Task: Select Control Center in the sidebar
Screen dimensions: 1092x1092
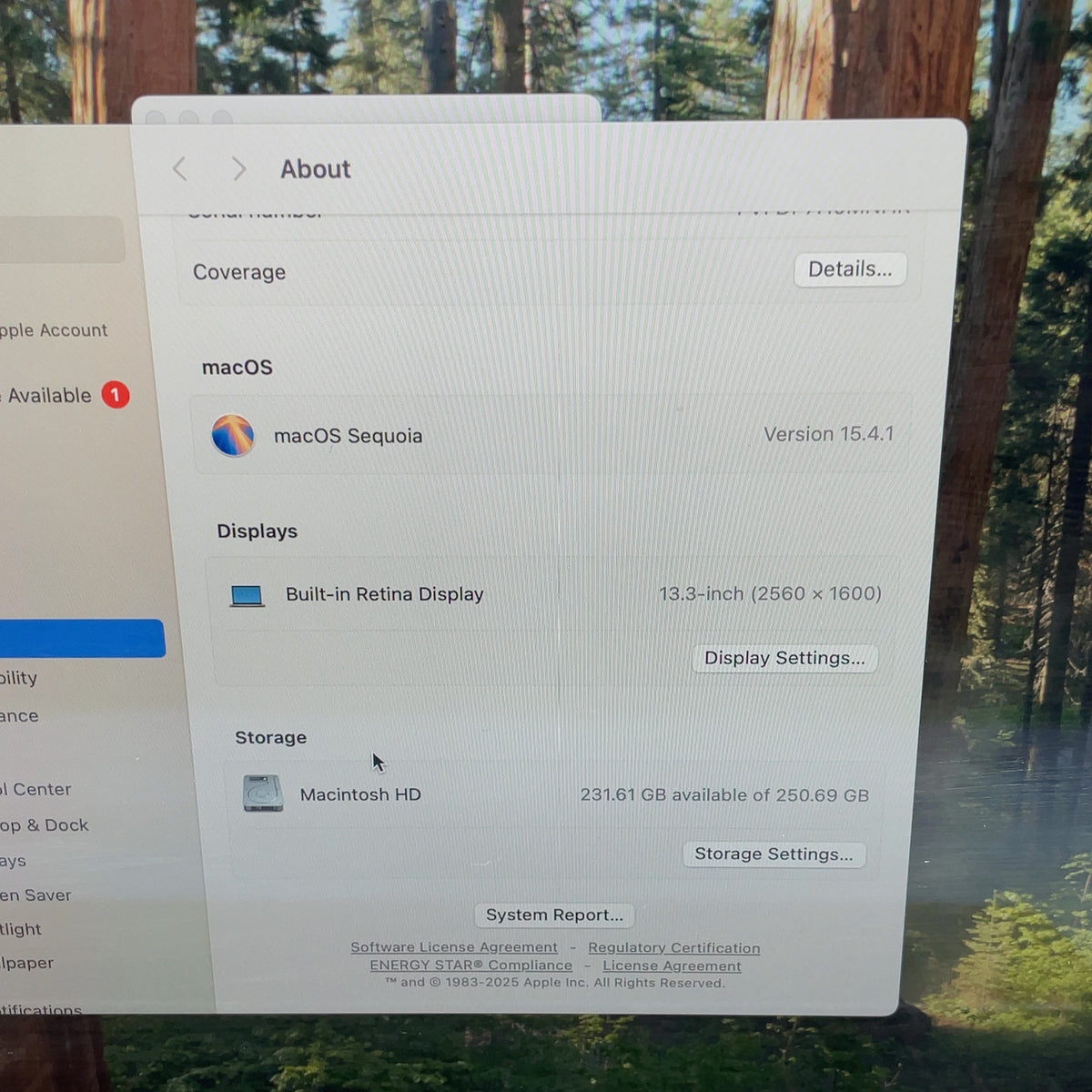Action: (36, 789)
